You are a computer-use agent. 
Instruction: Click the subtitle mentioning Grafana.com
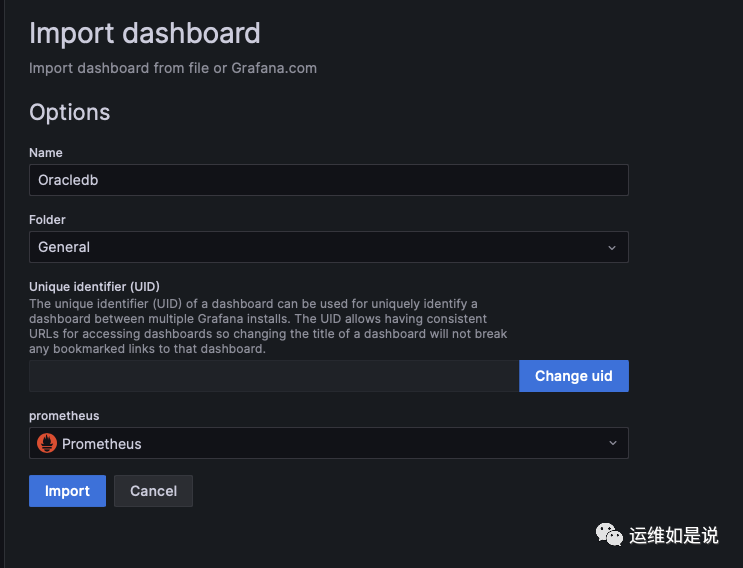[x=172, y=69]
